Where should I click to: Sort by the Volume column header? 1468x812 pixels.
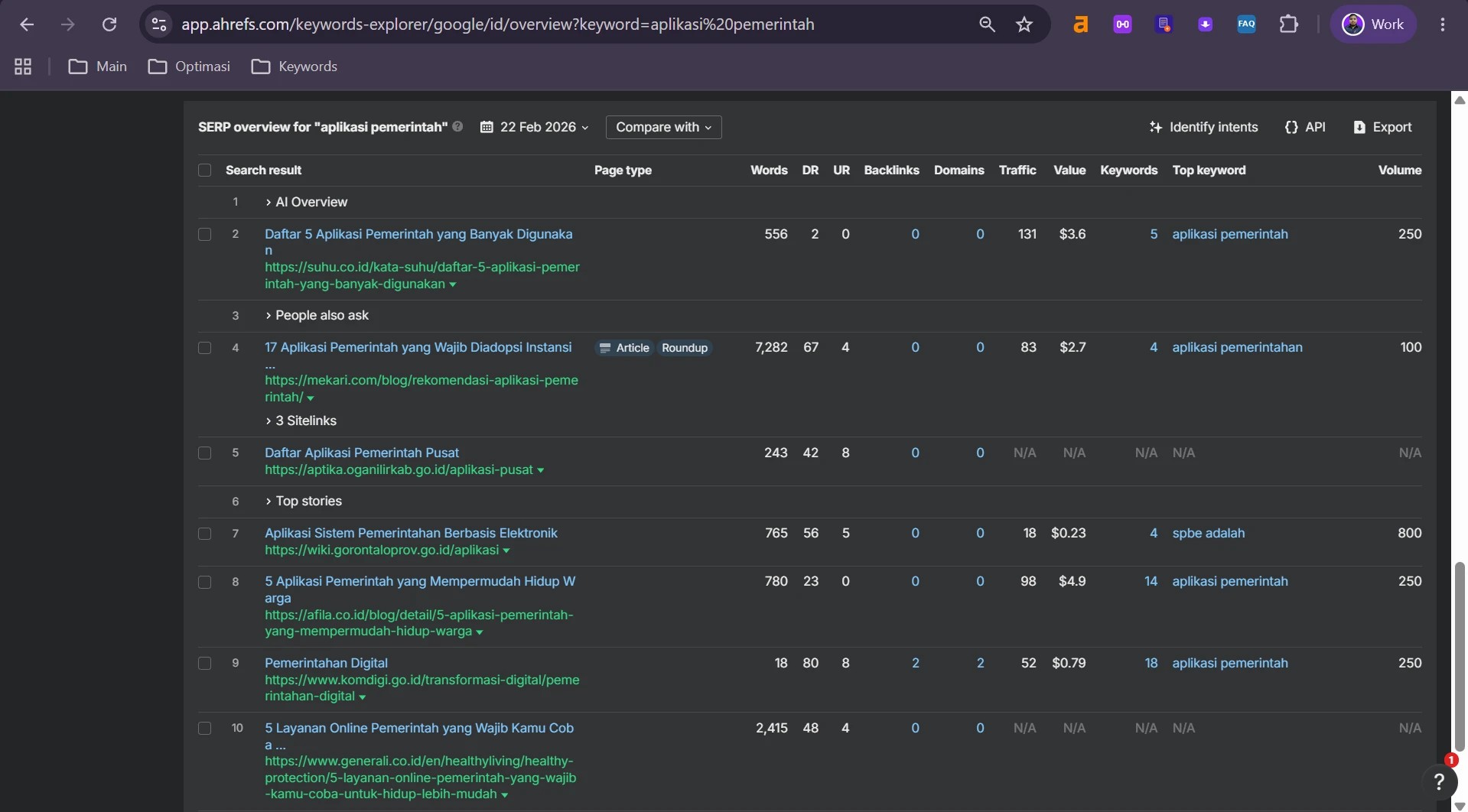tap(1399, 170)
